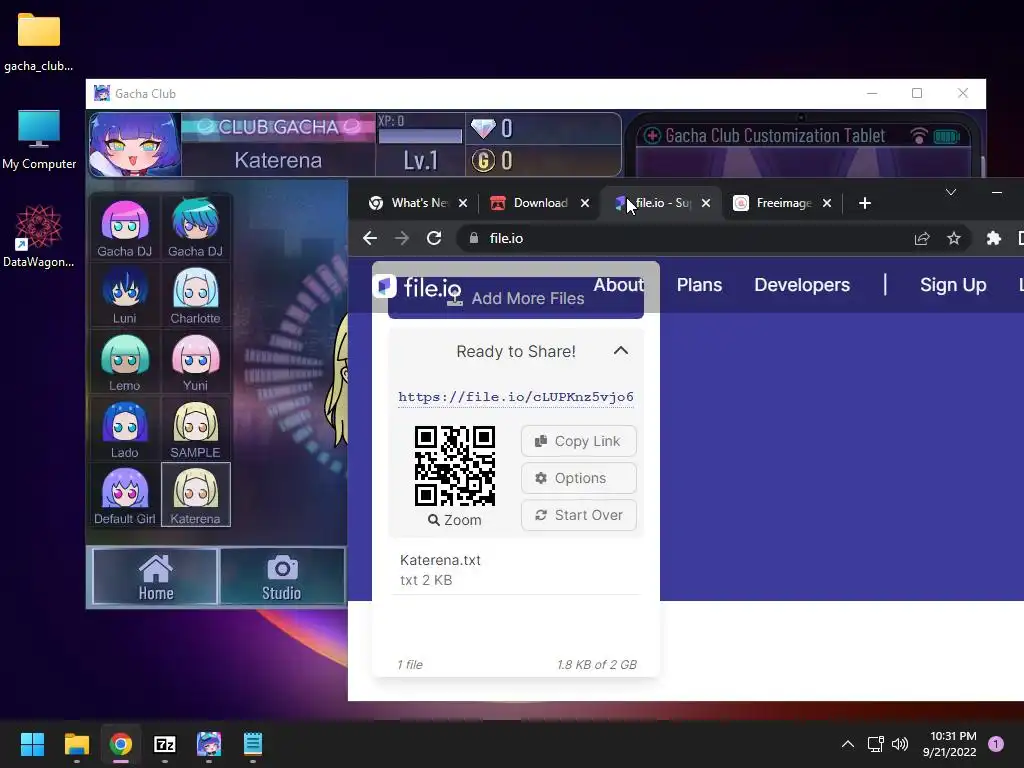The image size is (1024, 768).
Task: Open the notification badge in tray
Action: coord(996,743)
